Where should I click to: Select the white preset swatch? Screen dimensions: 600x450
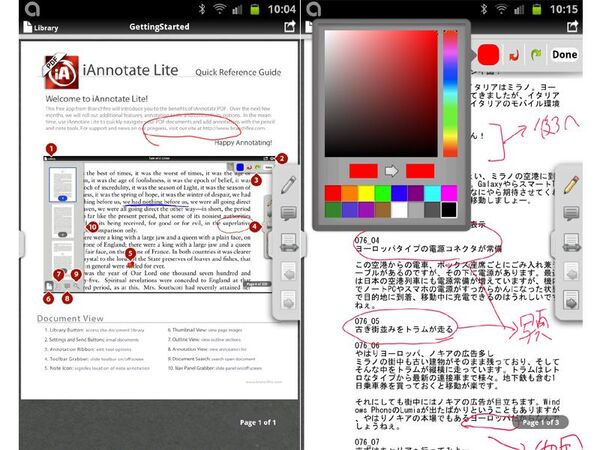pos(399,210)
